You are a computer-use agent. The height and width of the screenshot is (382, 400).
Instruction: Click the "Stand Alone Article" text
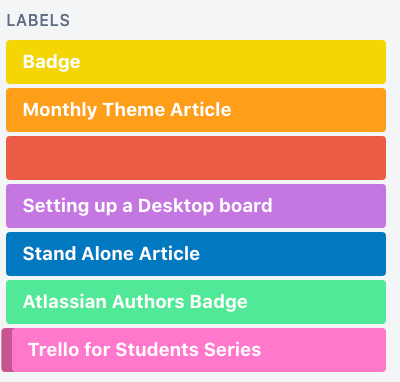pos(111,254)
